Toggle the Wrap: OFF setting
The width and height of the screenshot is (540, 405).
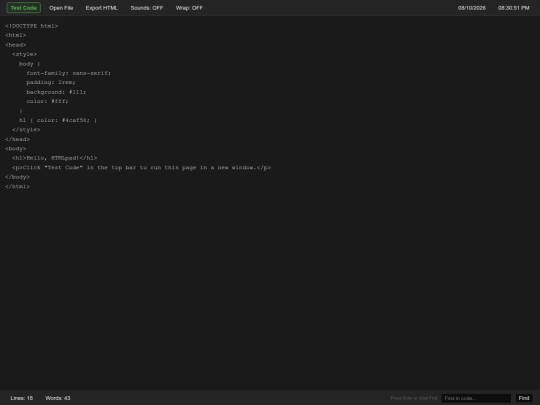[x=189, y=8]
